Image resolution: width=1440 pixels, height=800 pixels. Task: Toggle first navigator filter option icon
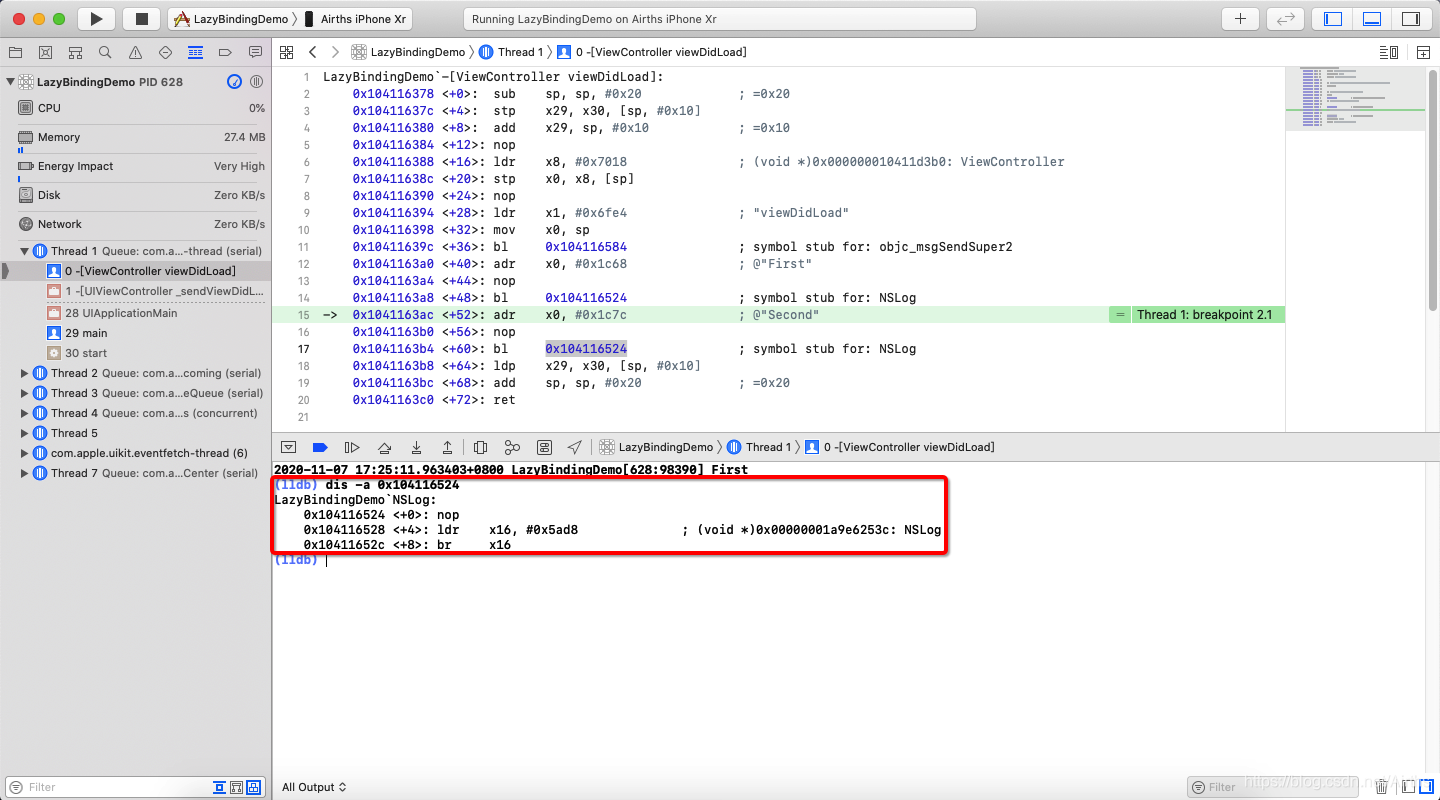point(219,787)
